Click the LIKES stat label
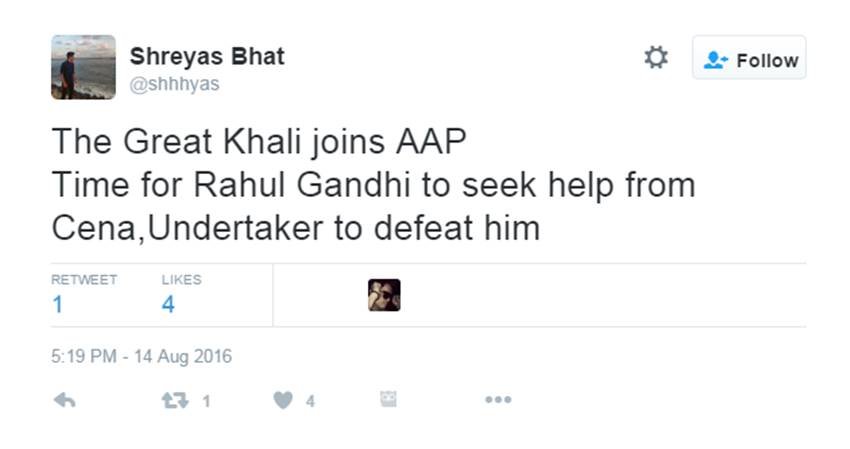The image size is (850, 449). pos(181,280)
